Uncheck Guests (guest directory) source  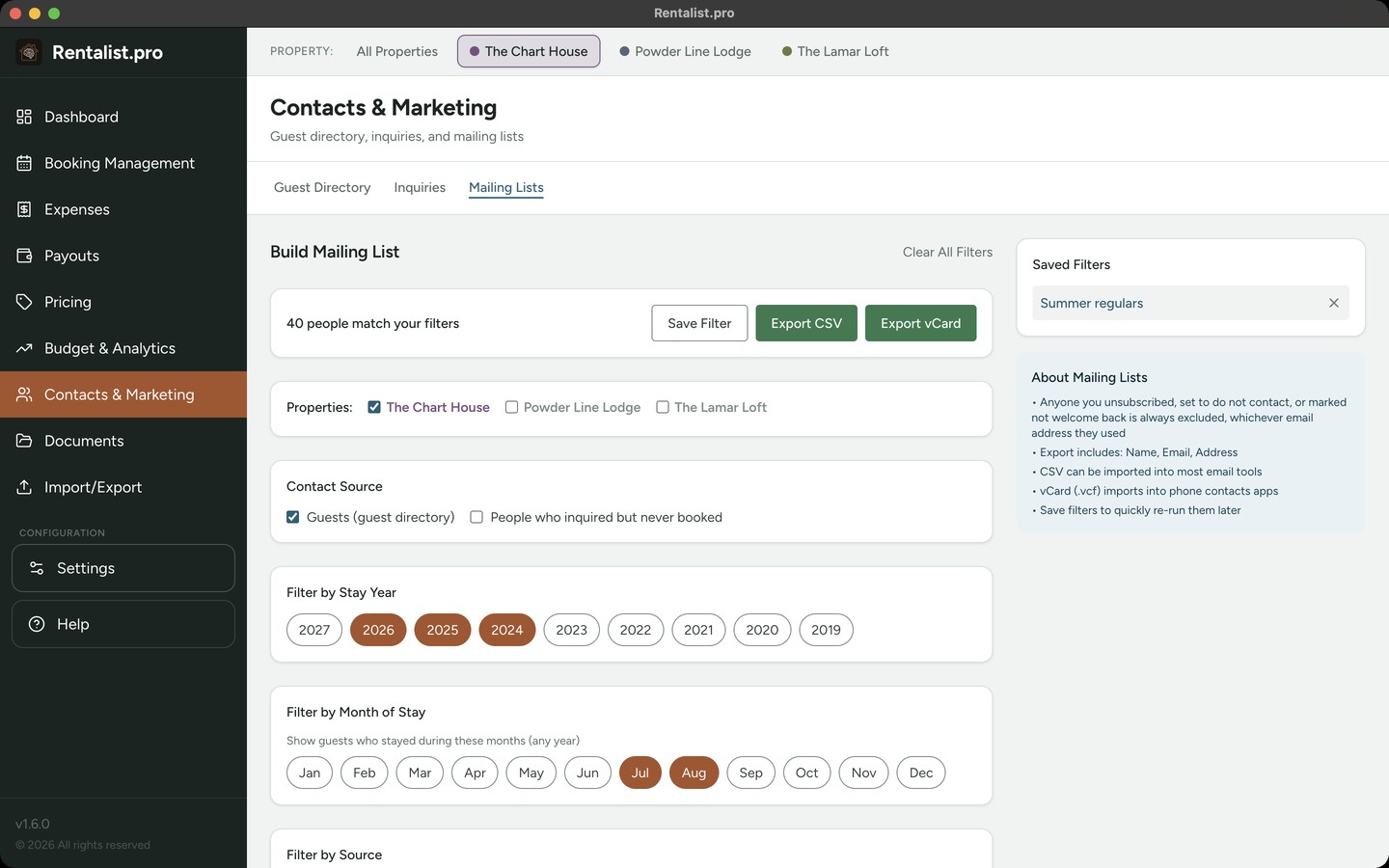coord(293,517)
